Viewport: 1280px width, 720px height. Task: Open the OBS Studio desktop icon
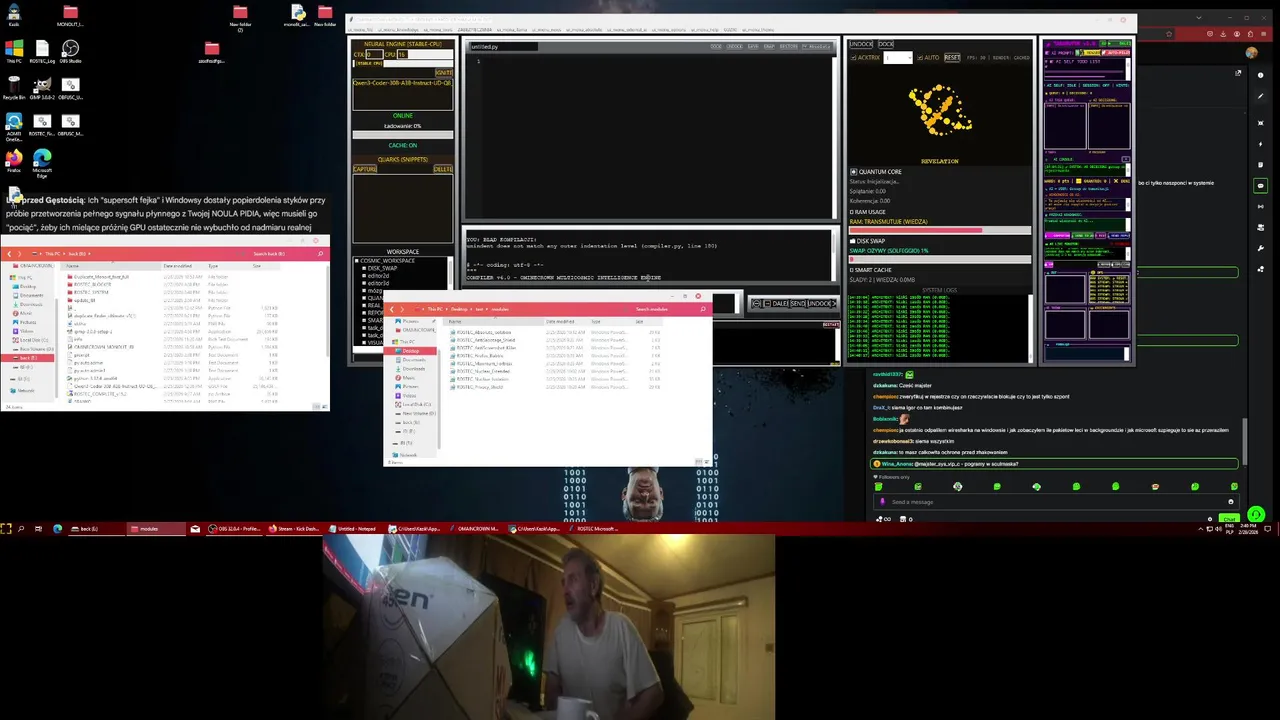pos(70,51)
